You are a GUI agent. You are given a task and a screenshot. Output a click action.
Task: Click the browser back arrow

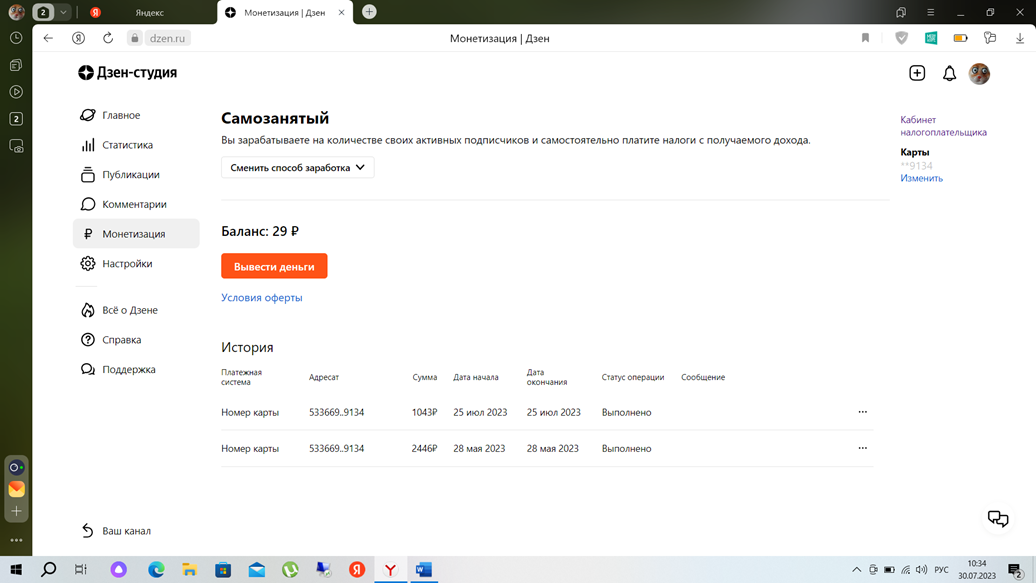48,38
